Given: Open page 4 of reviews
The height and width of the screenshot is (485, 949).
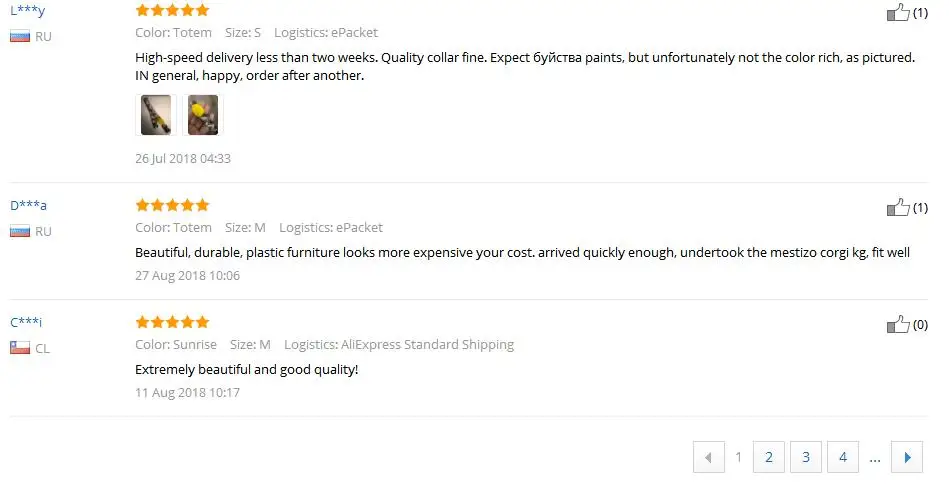Looking at the screenshot, I should click(x=843, y=457).
